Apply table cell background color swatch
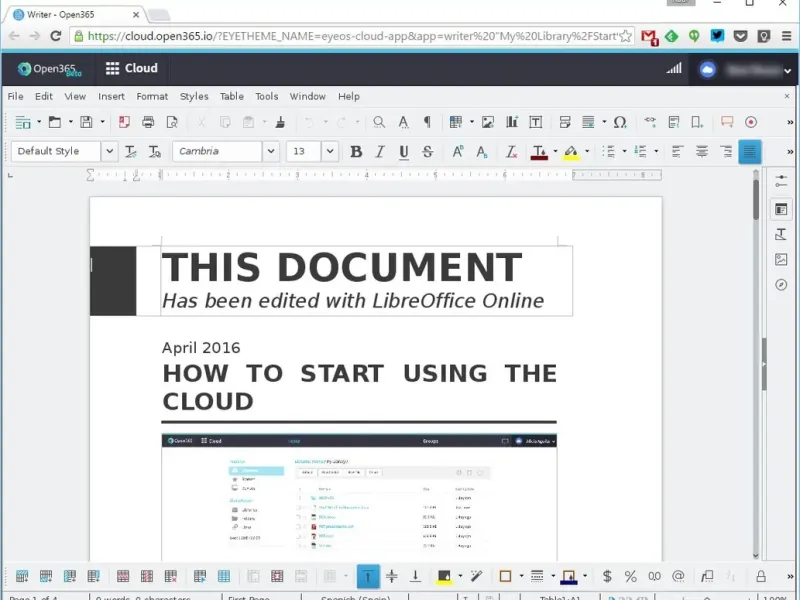800x600 pixels. click(444, 577)
